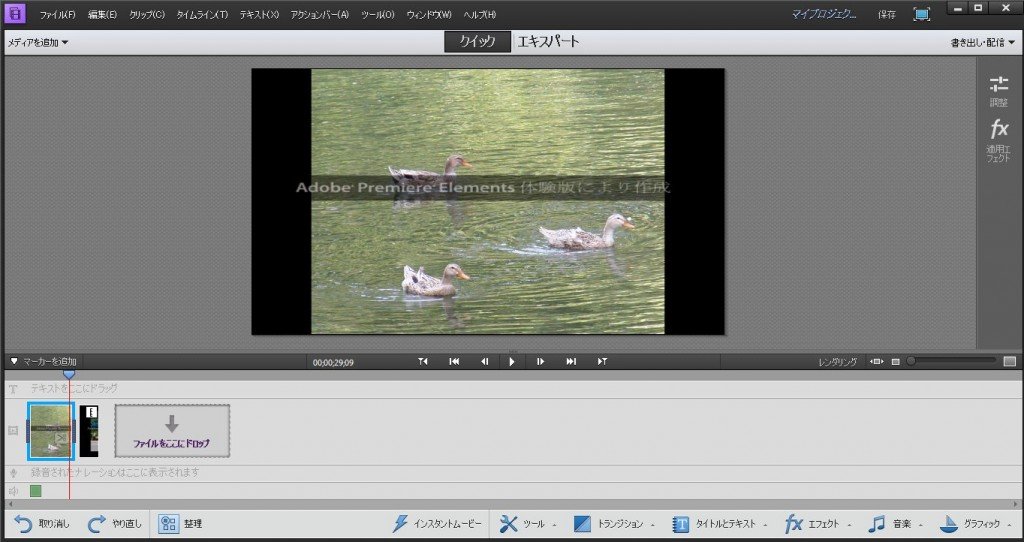Click the blue playhead marker on timeline
1024x542 pixels.
tap(69, 374)
